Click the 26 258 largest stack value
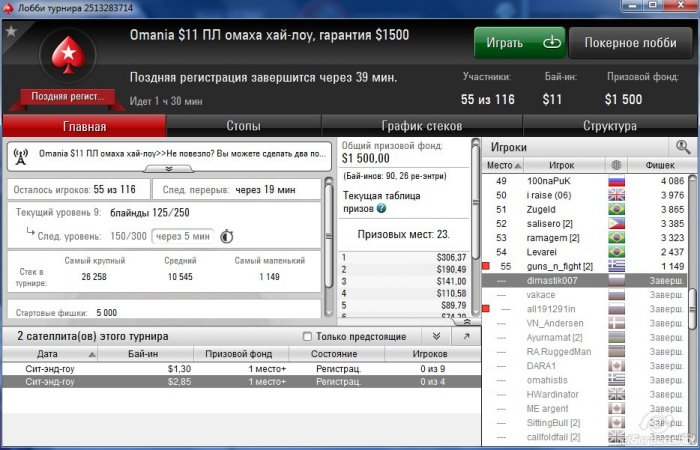The width and height of the screenshot is (700, 450). (94, 277)
